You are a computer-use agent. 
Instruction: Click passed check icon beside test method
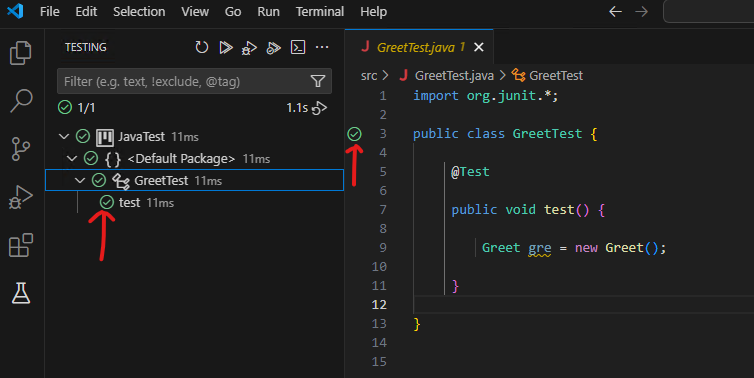107,202
